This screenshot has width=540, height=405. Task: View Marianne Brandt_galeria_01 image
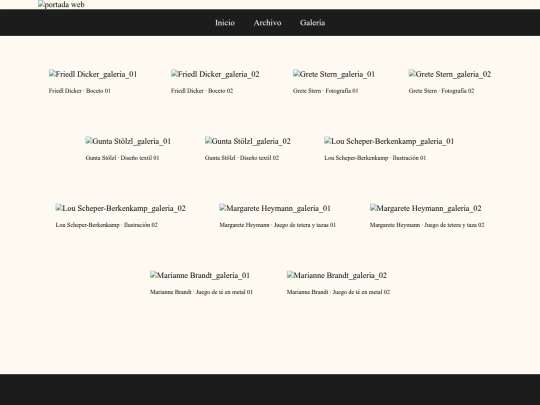pos(200,275)
